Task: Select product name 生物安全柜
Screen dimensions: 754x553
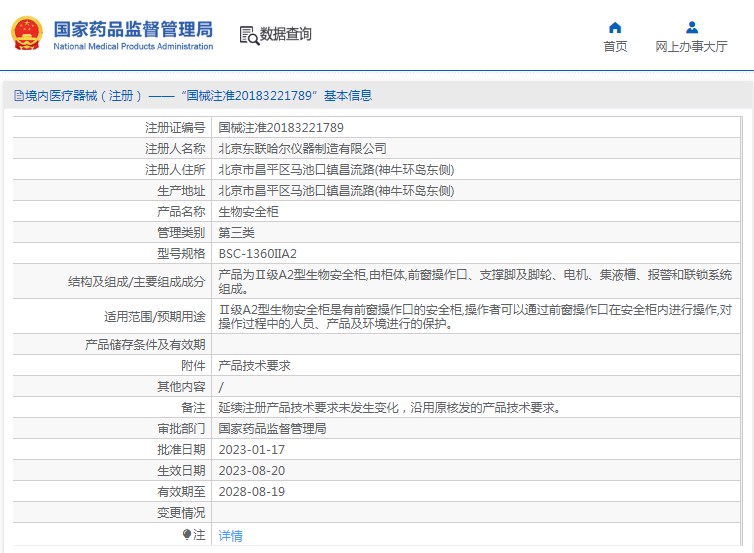Action: [248, 212]
